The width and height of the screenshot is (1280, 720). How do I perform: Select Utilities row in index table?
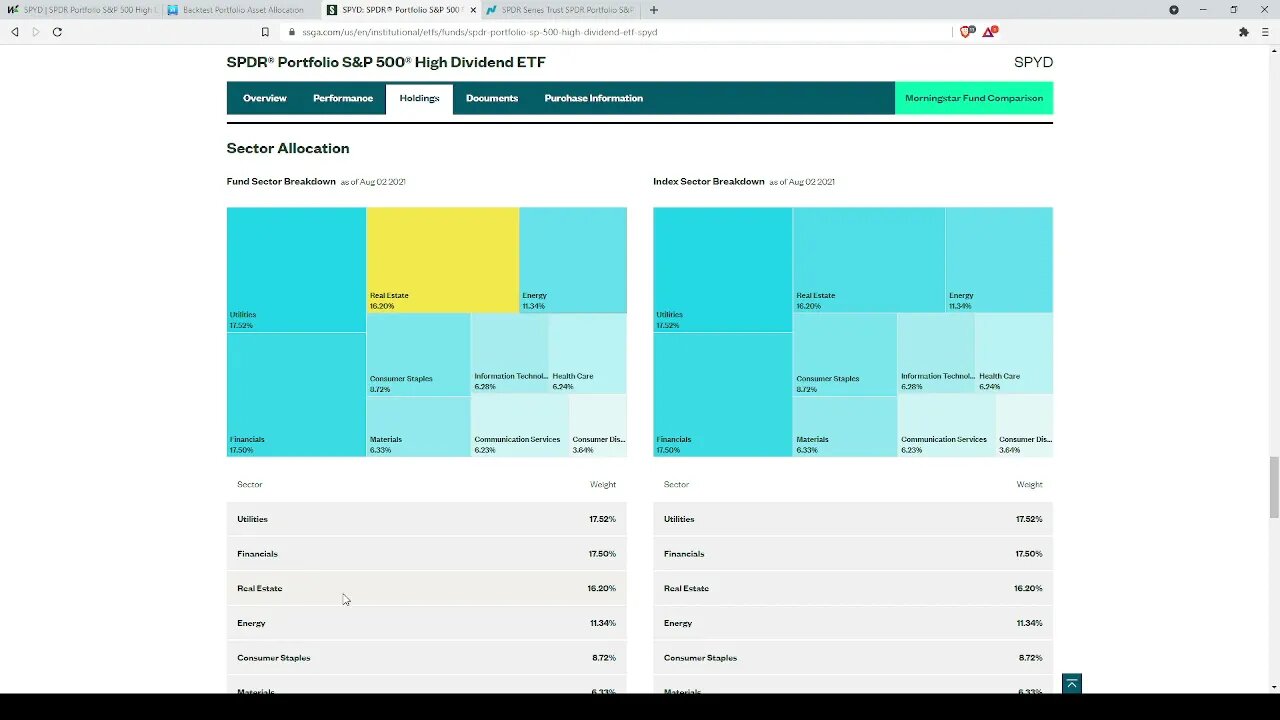(853, 519)
